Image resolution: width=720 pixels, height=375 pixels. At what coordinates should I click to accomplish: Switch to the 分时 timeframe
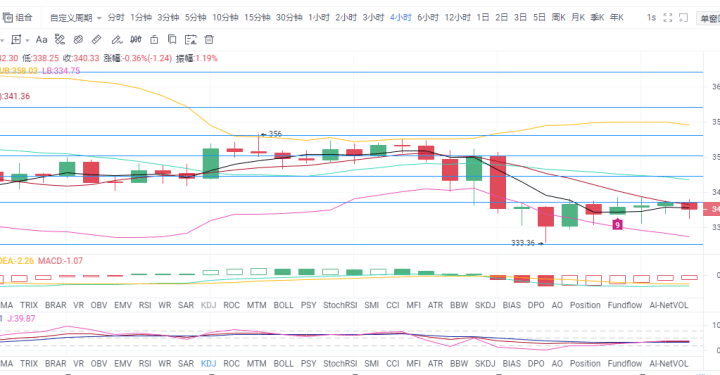click(116, 17)
